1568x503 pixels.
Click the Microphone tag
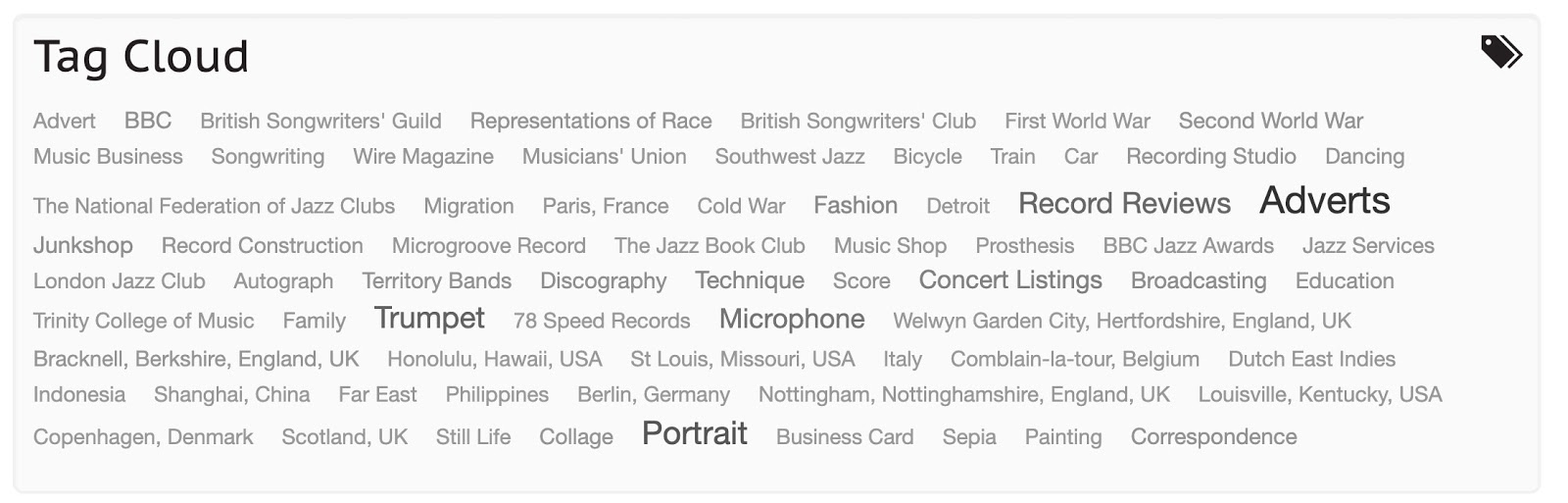tap(792, 320)
